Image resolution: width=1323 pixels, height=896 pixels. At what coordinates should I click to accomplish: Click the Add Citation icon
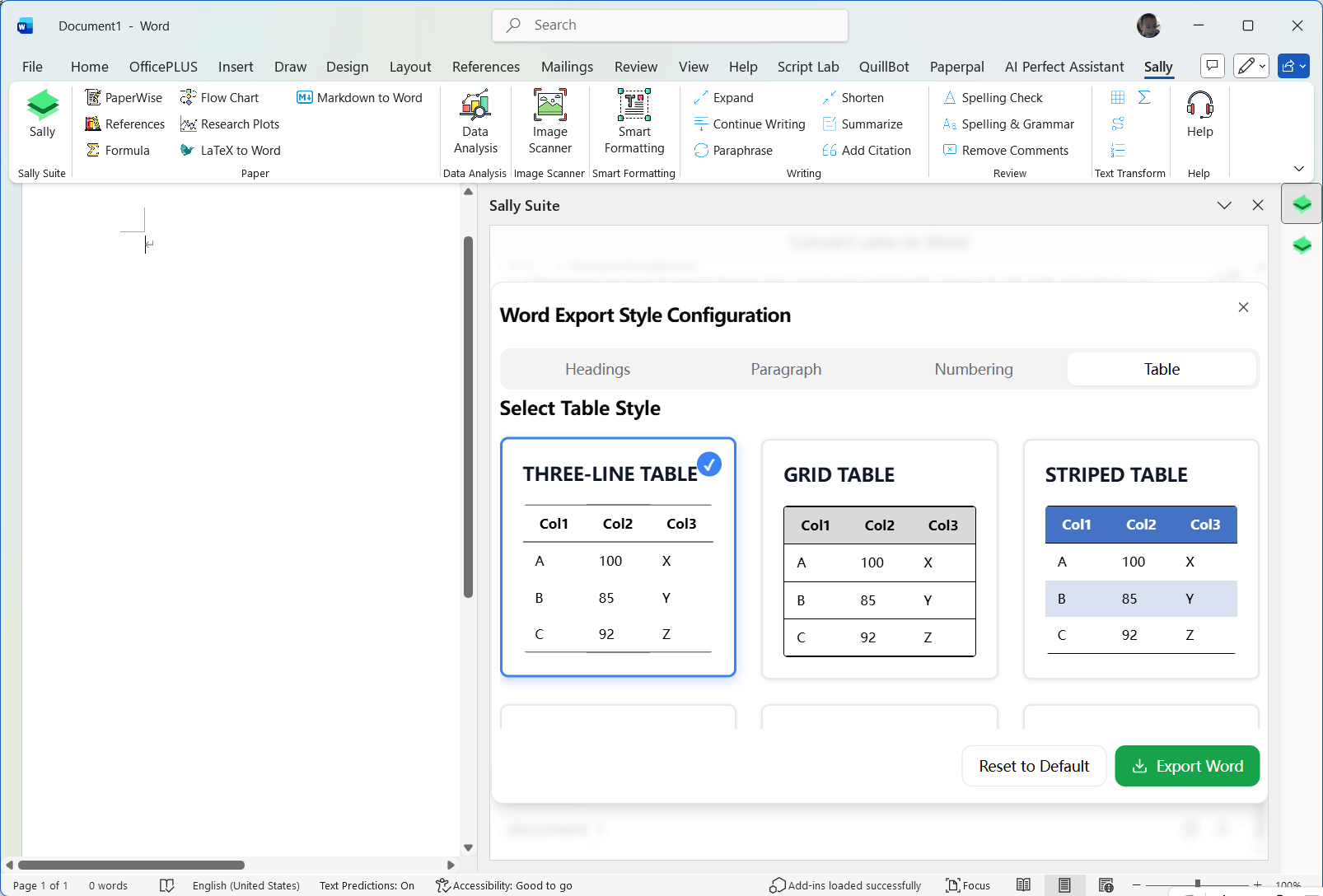coord(830,150)
